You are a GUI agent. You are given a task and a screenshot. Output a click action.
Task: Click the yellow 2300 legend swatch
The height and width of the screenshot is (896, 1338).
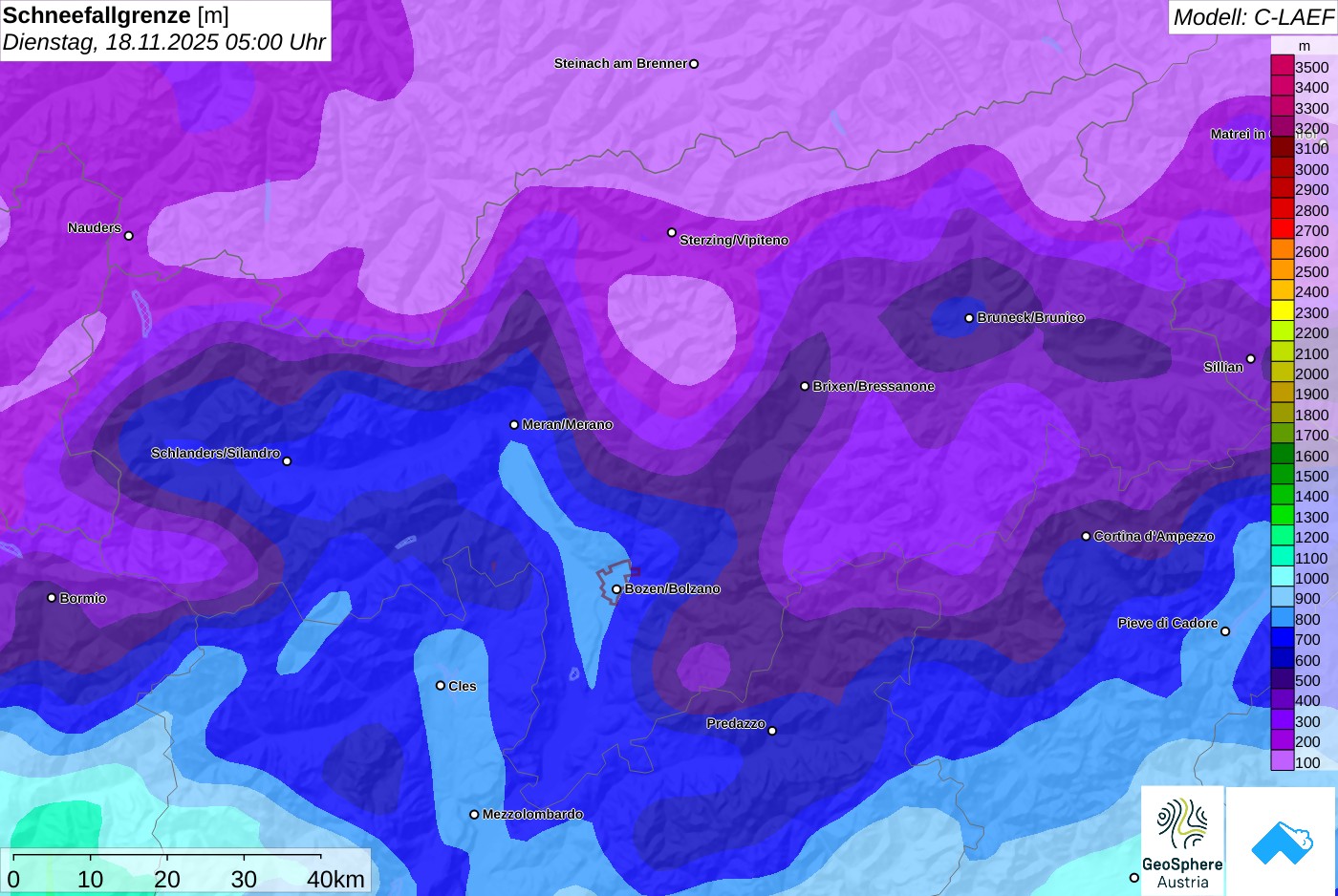click(1282, 311)
